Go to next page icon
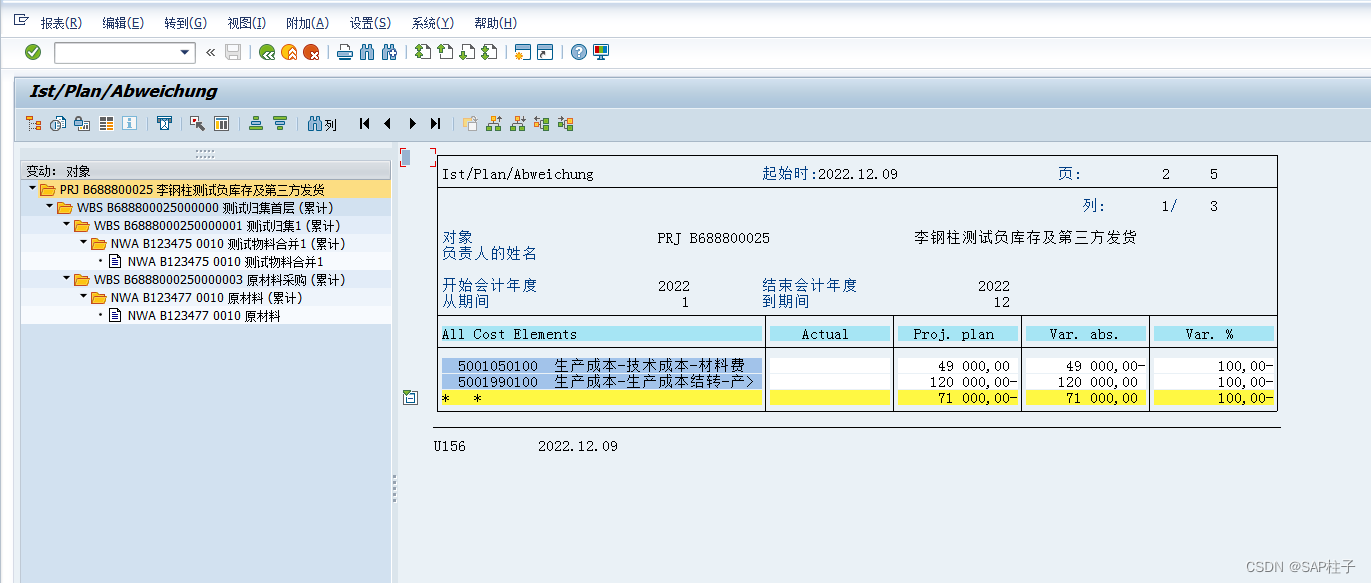The image size is (1371, 583). pyautogui.click(x=467, y=52)
